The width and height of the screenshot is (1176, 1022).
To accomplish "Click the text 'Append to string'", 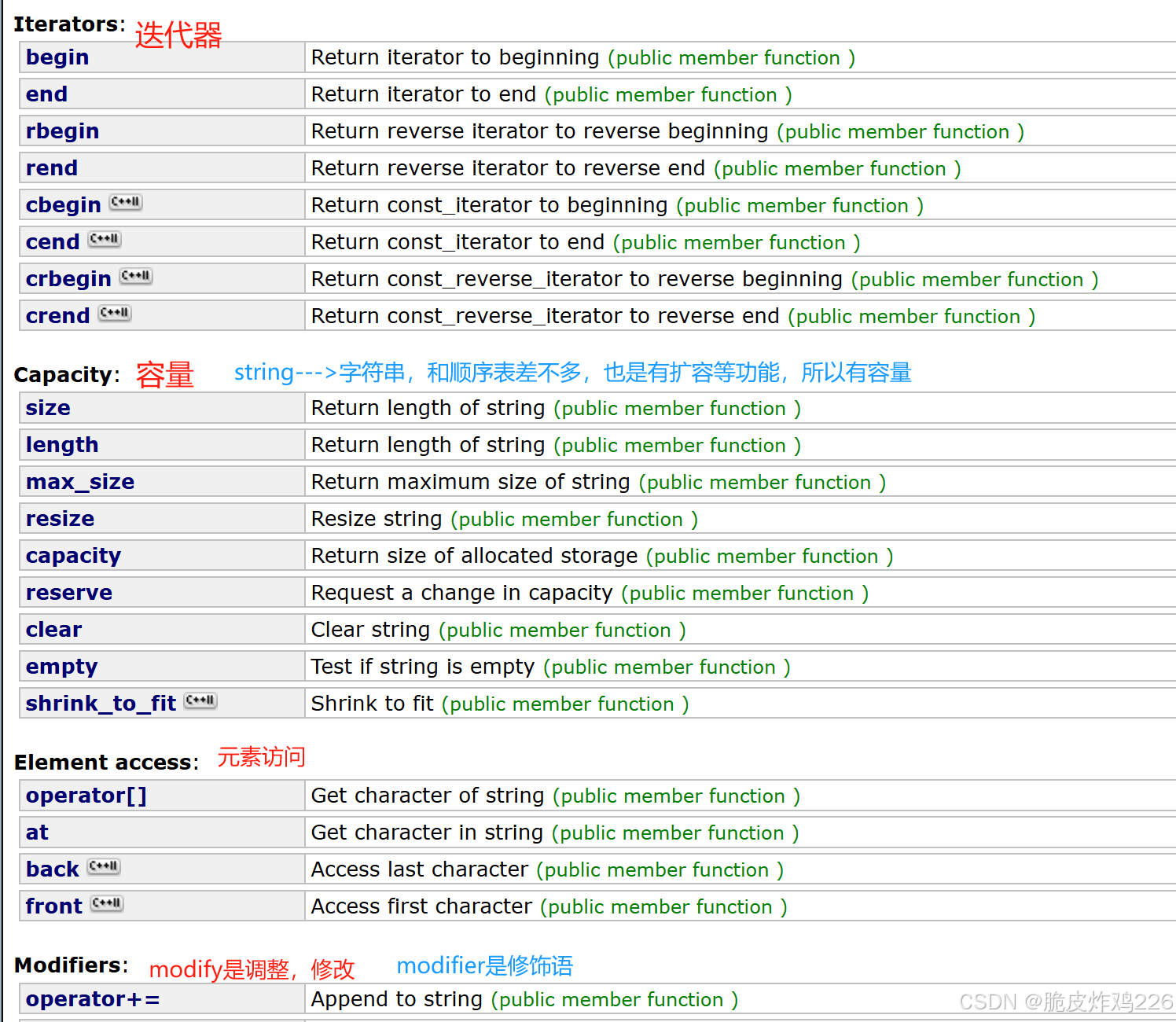I will [x=397, y=999].
